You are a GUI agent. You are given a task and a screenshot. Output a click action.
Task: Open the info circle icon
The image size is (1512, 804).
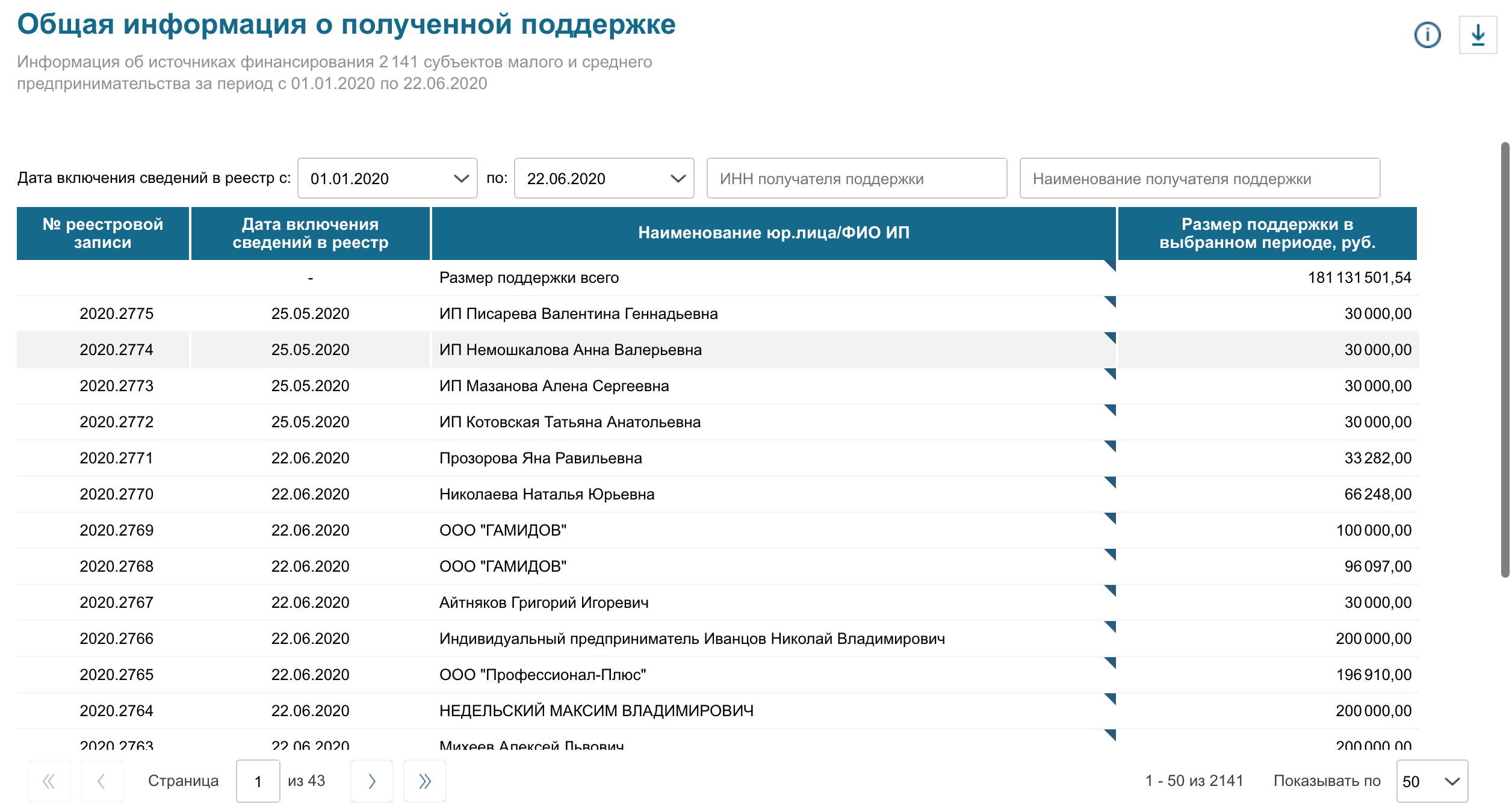tap(1427, 35)
